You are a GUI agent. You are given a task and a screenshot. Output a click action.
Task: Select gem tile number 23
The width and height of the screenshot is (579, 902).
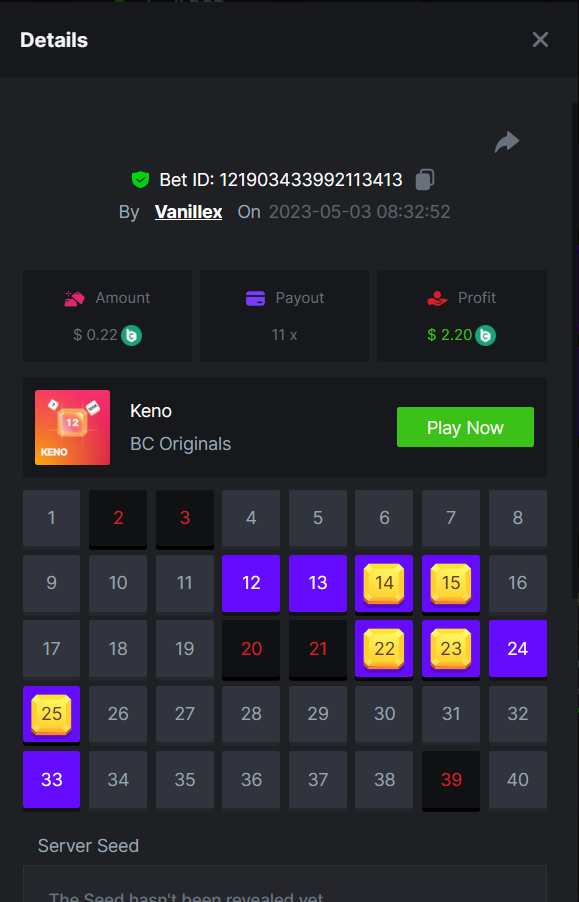(451, 649)
